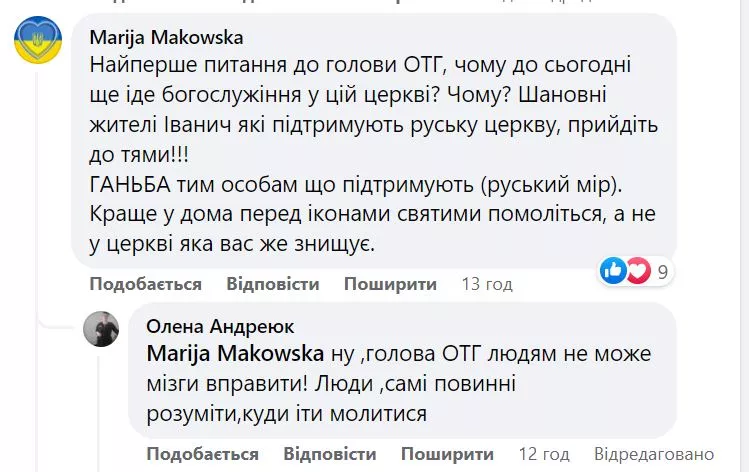Click the 12 год timestamp
The height and width of the screenshot is (472, 749).
543,452
